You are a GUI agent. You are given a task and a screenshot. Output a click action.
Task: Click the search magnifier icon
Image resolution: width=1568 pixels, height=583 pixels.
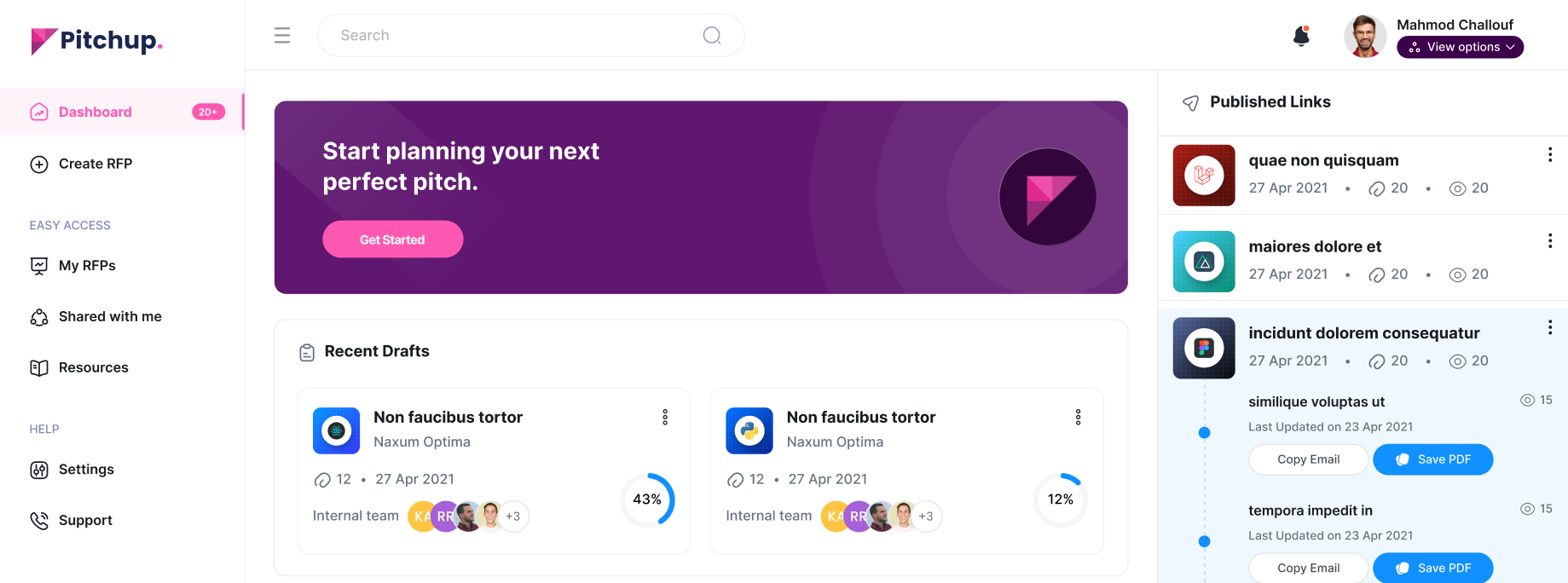[x=712, y=35]
